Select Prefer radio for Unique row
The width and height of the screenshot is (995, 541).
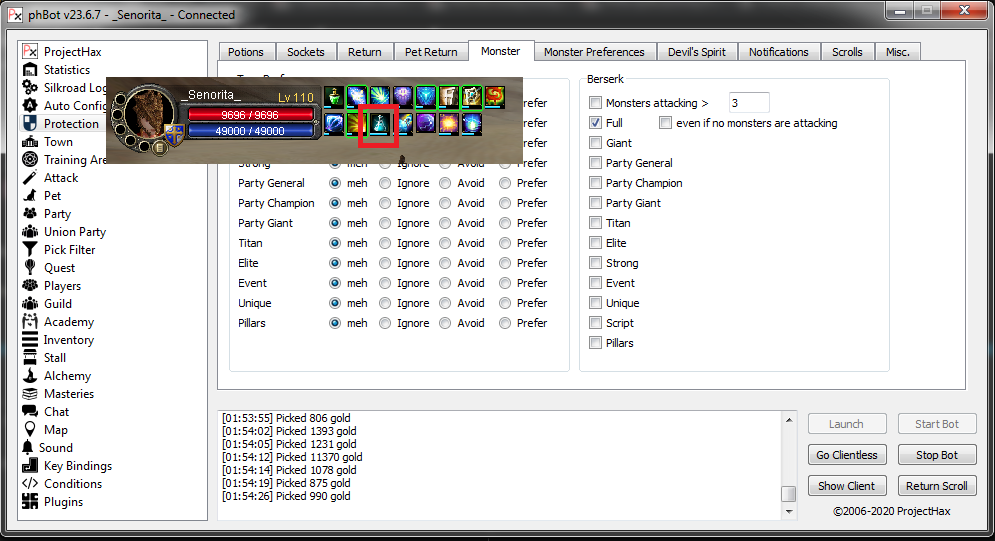[x=505, y=303]
